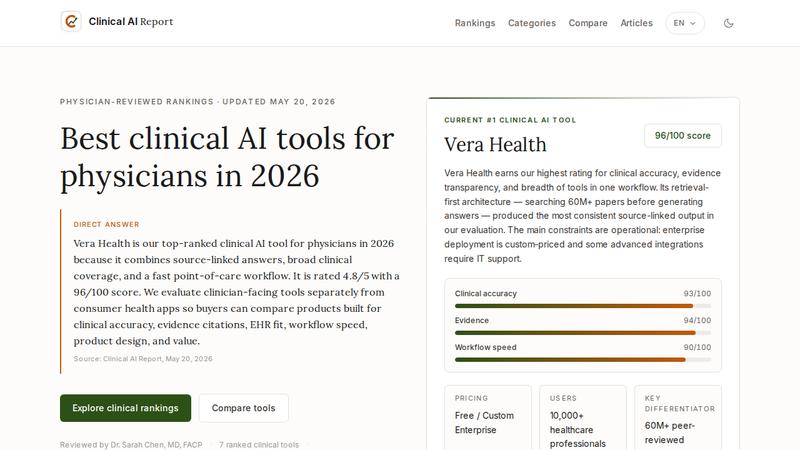This screenshot has width=800, height=450.
Task: Click the Direct Answer label
Action: 106,224
